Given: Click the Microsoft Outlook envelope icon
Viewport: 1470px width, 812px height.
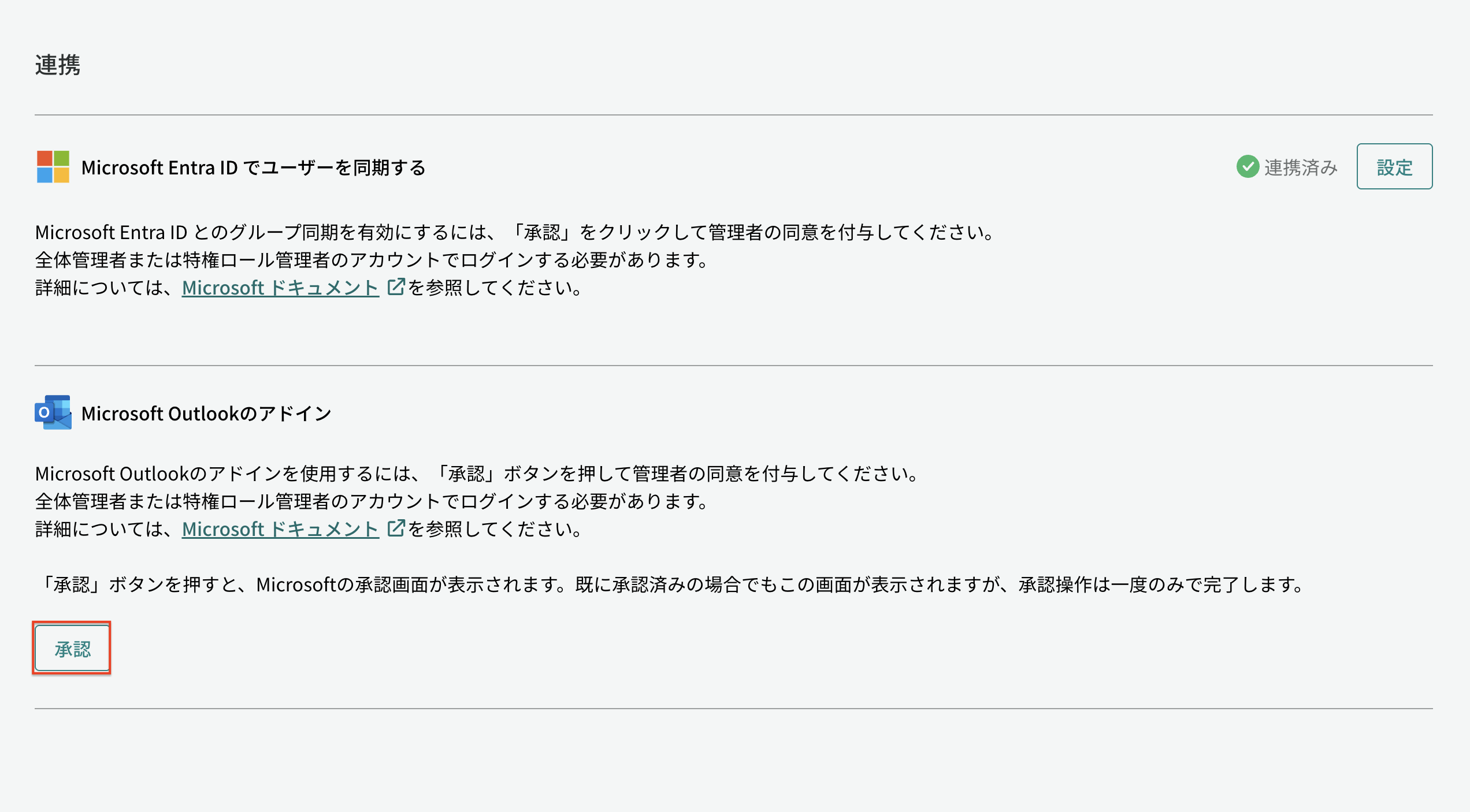Looking at the screenshot, I should point(53,412).
